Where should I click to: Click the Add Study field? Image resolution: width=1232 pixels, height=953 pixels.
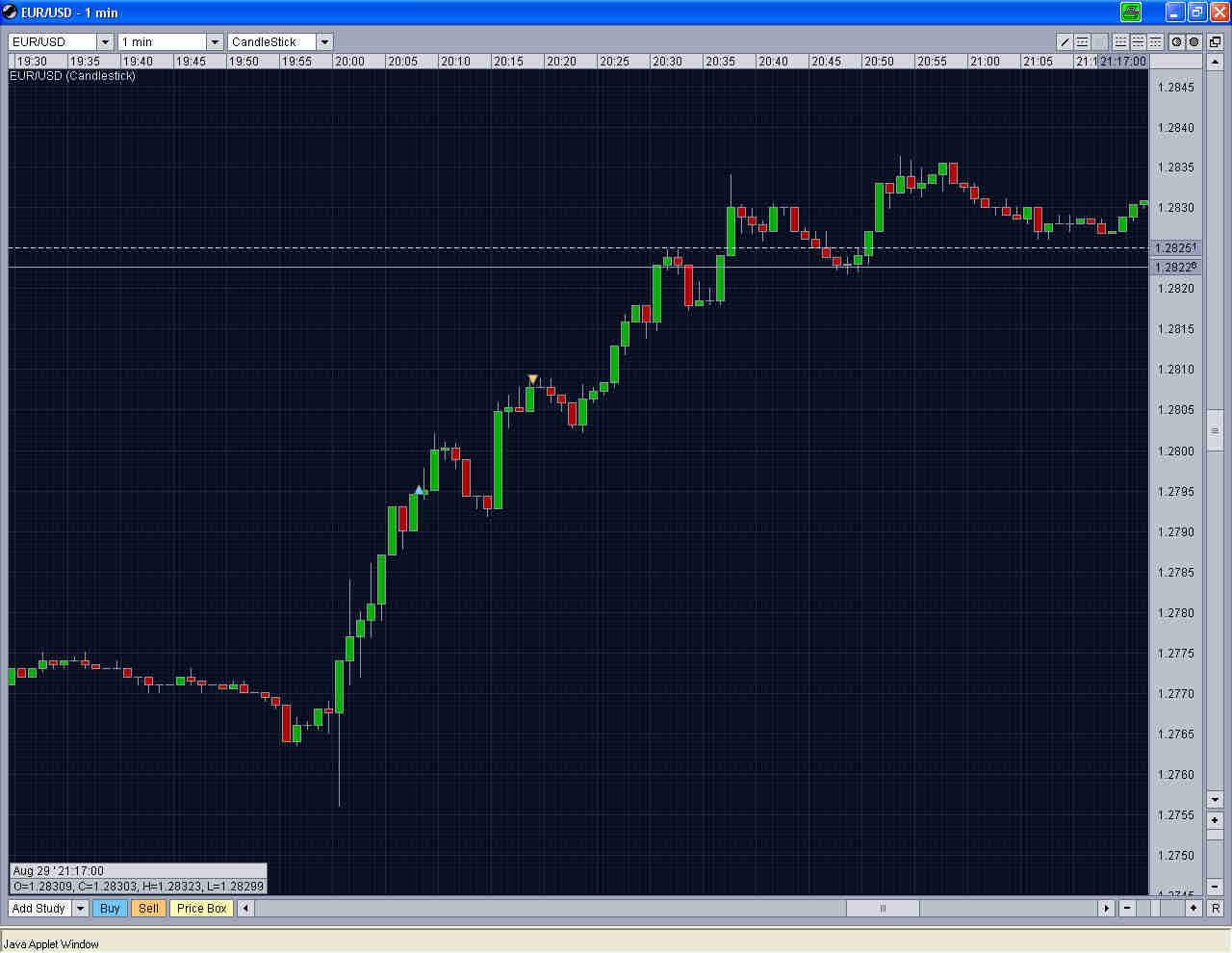[x=39, y=908]
